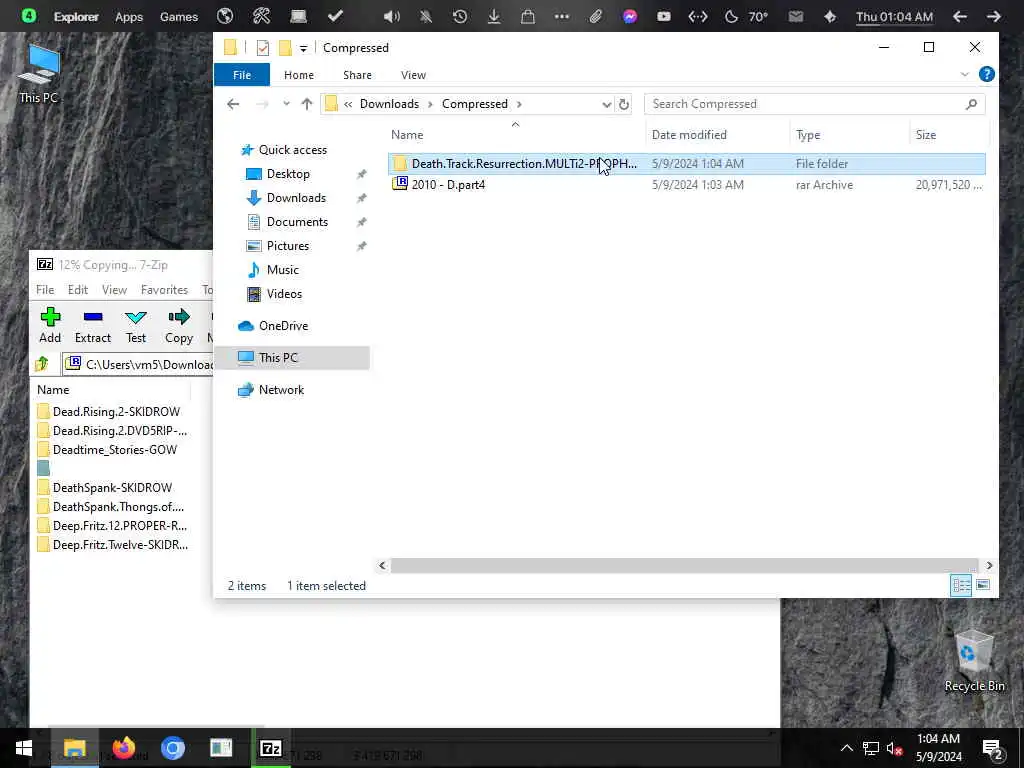Viewport: 1024px width, 768px height.
Task: Open This PC desktop icon
Action: click(39, 73)
